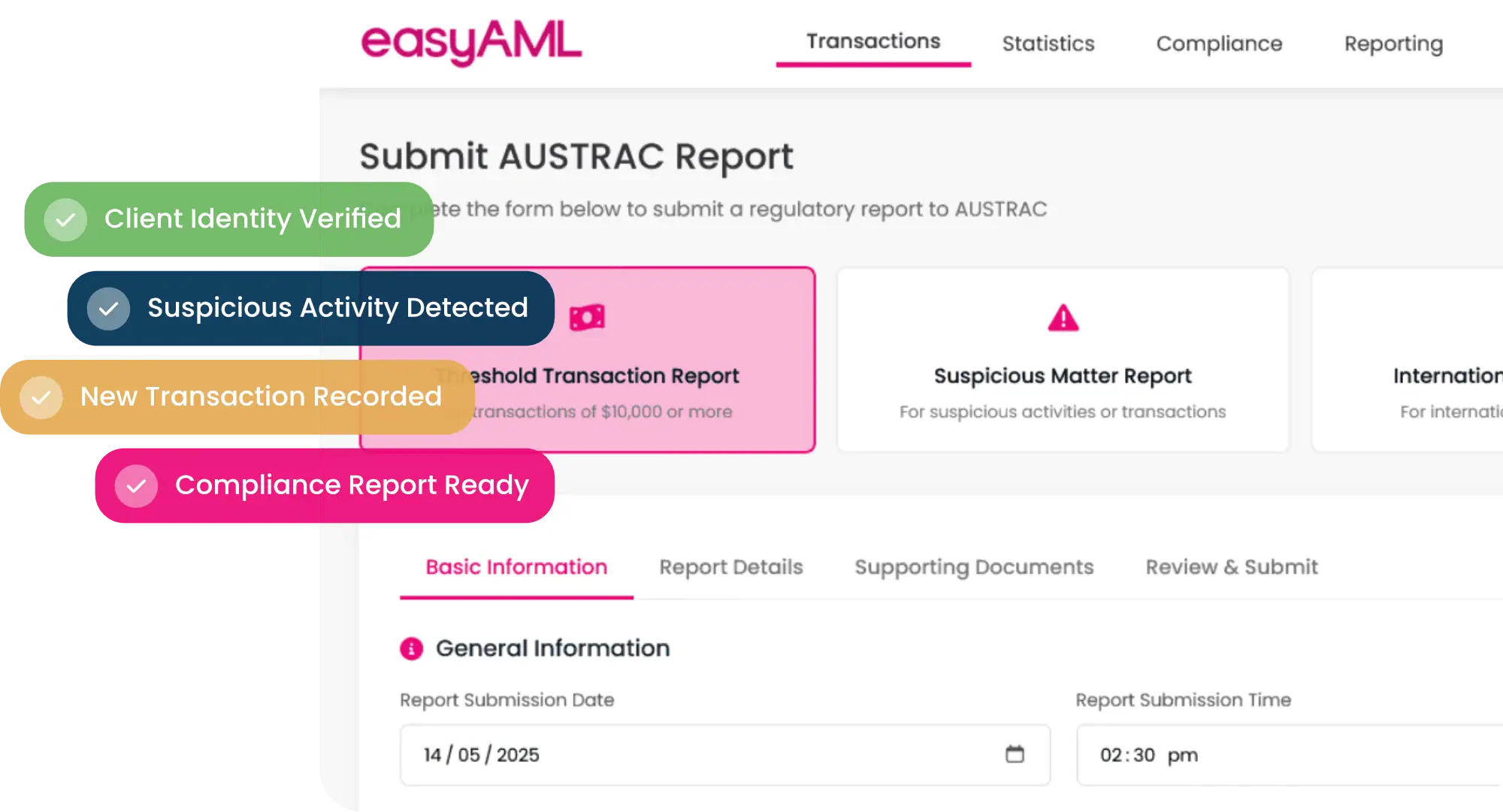Screen dimensions: 1503x812
Task: Go to the Statistics navigation tab
Action: [1048, 44]
